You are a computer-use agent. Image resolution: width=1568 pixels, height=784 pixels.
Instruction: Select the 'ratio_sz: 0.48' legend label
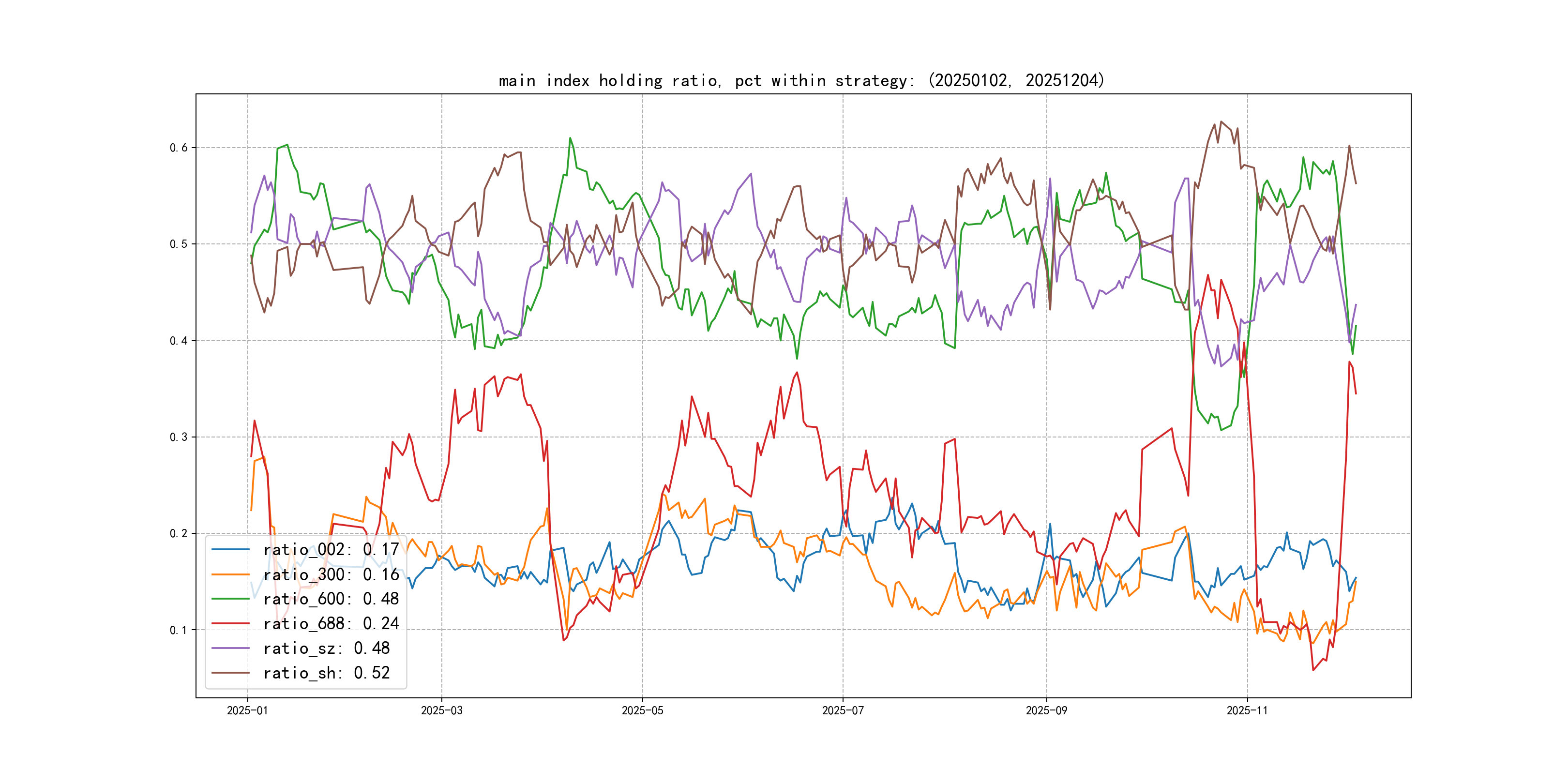[326, 648]
